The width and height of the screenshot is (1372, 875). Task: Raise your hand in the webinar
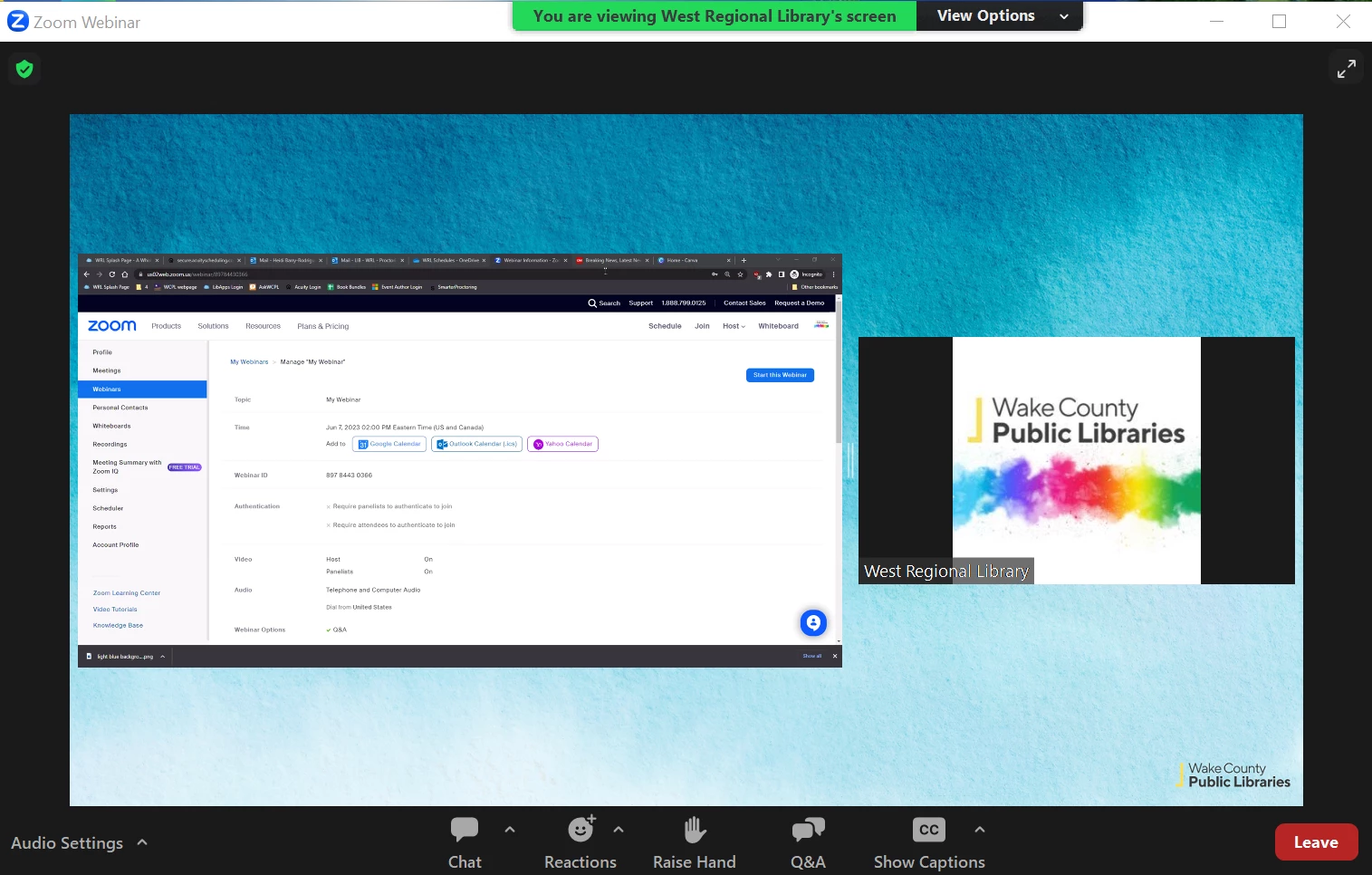[x=695, y=842]
